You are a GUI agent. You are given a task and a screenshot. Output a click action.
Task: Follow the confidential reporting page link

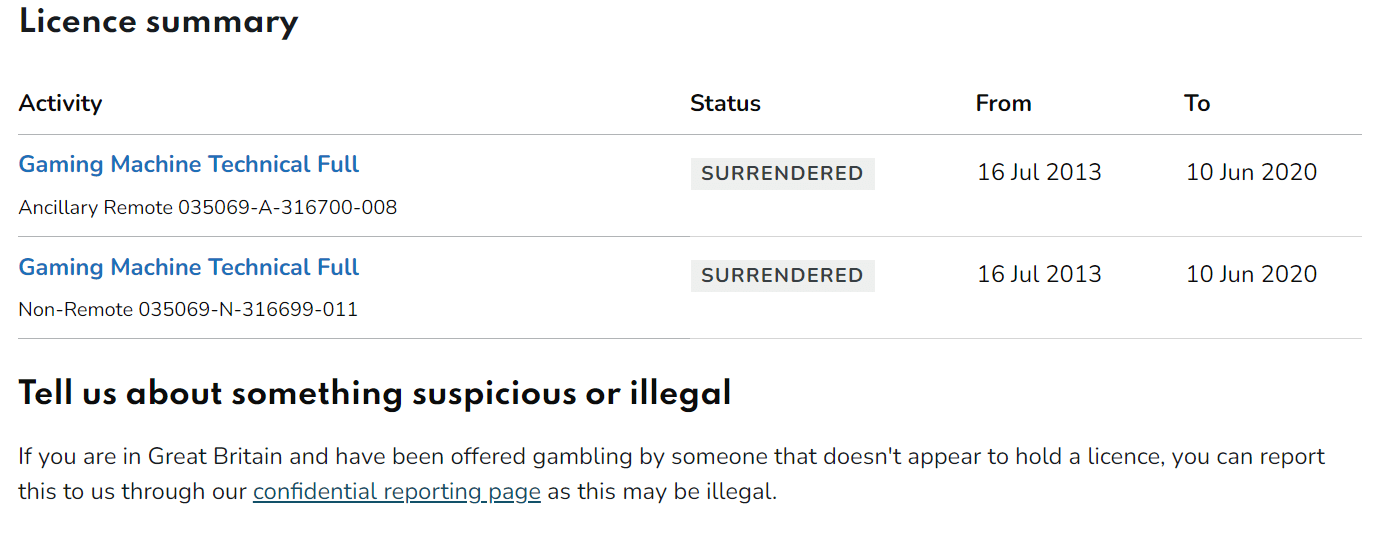[396, 492]
